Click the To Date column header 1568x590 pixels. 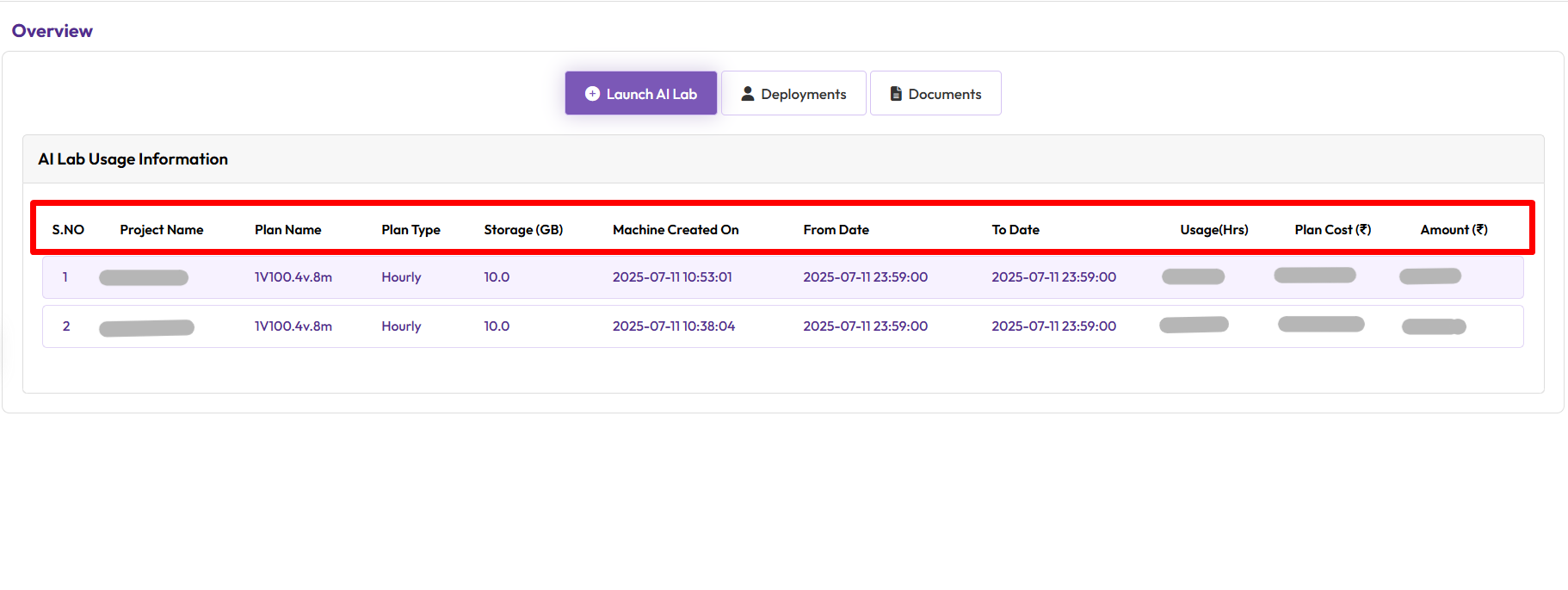pos(1015,230)
